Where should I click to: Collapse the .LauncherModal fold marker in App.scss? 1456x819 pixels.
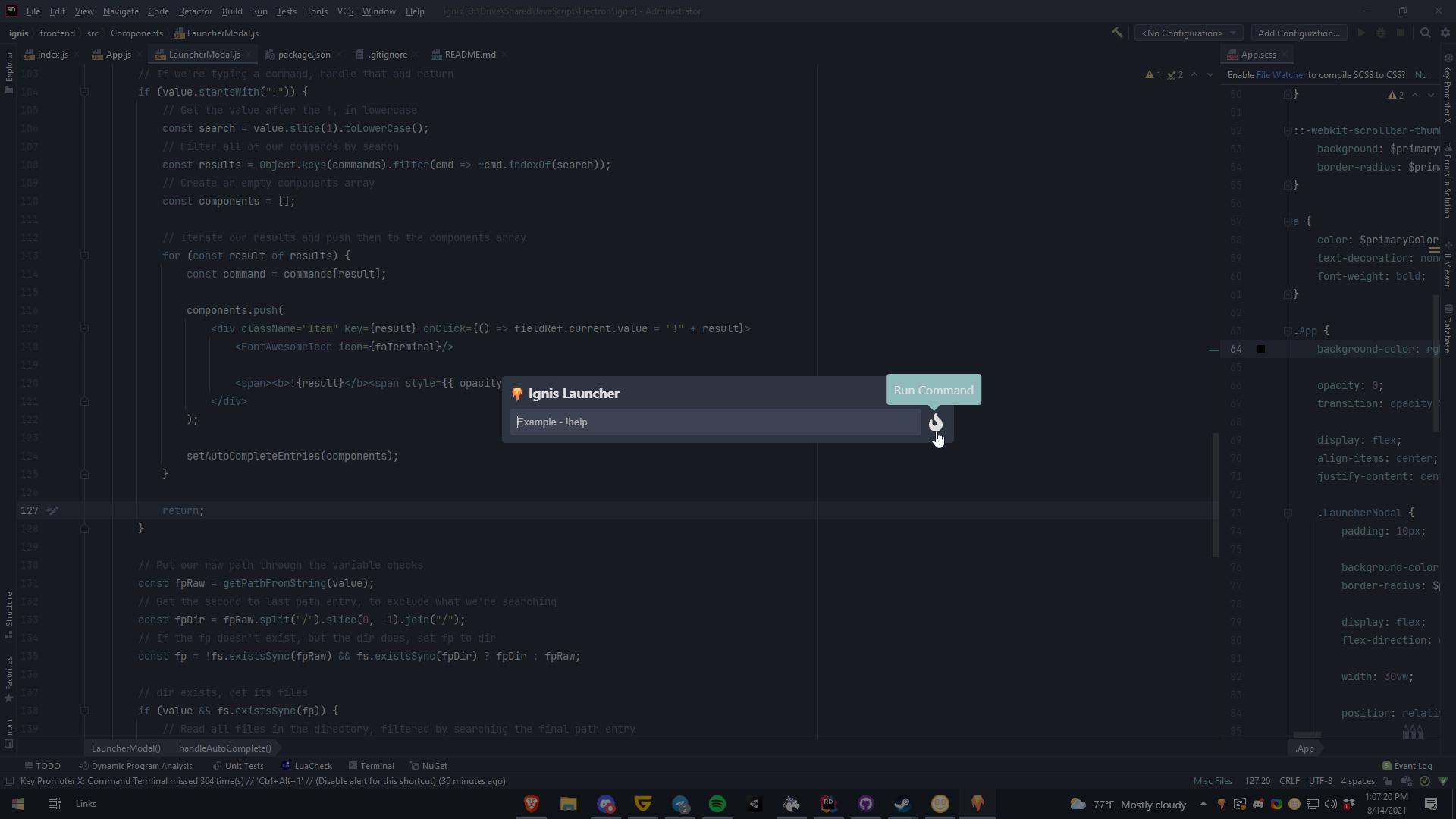click(x=1288, y=513)
